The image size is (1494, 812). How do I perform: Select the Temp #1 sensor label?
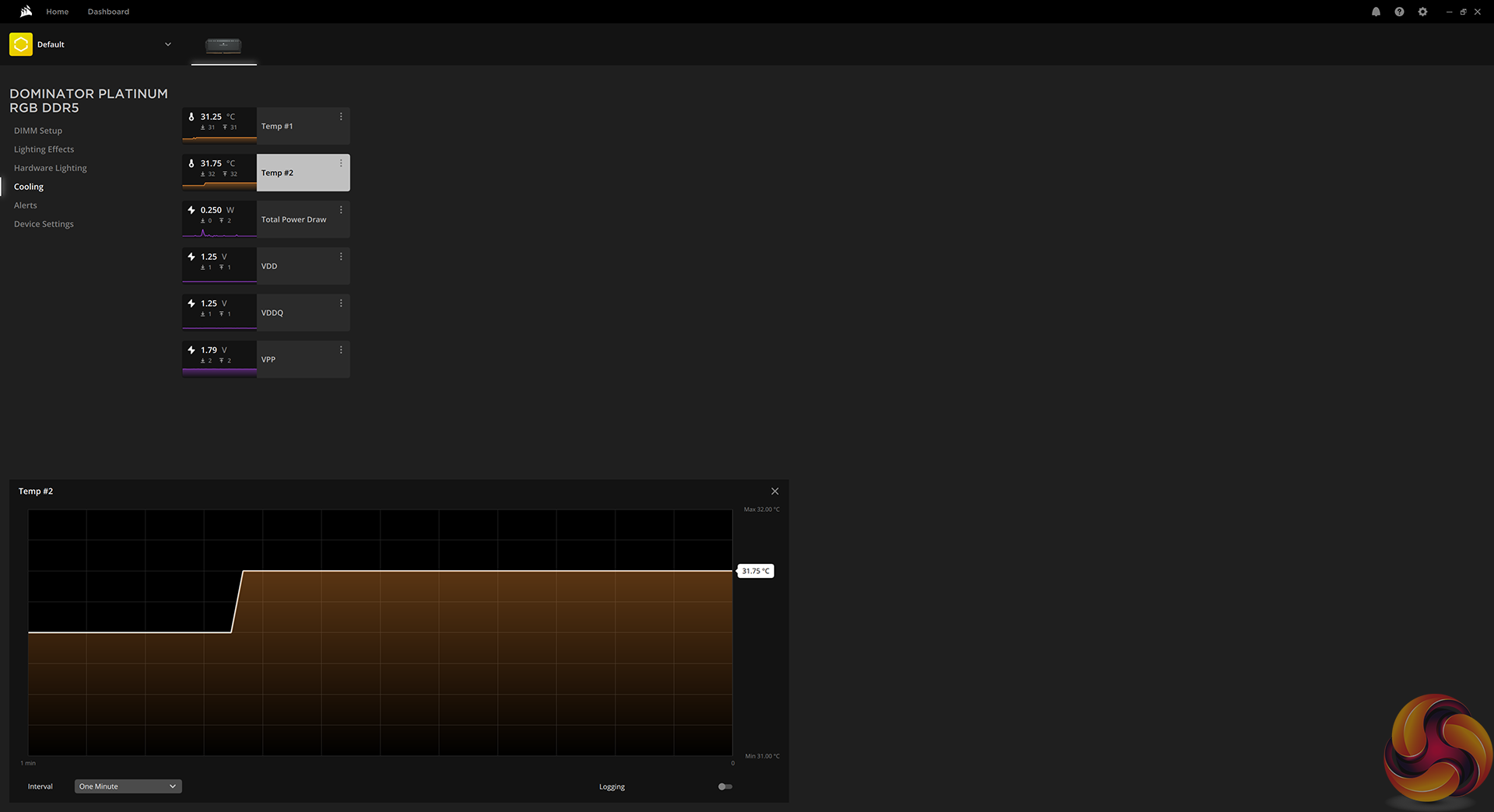click(x=277, y=126)
